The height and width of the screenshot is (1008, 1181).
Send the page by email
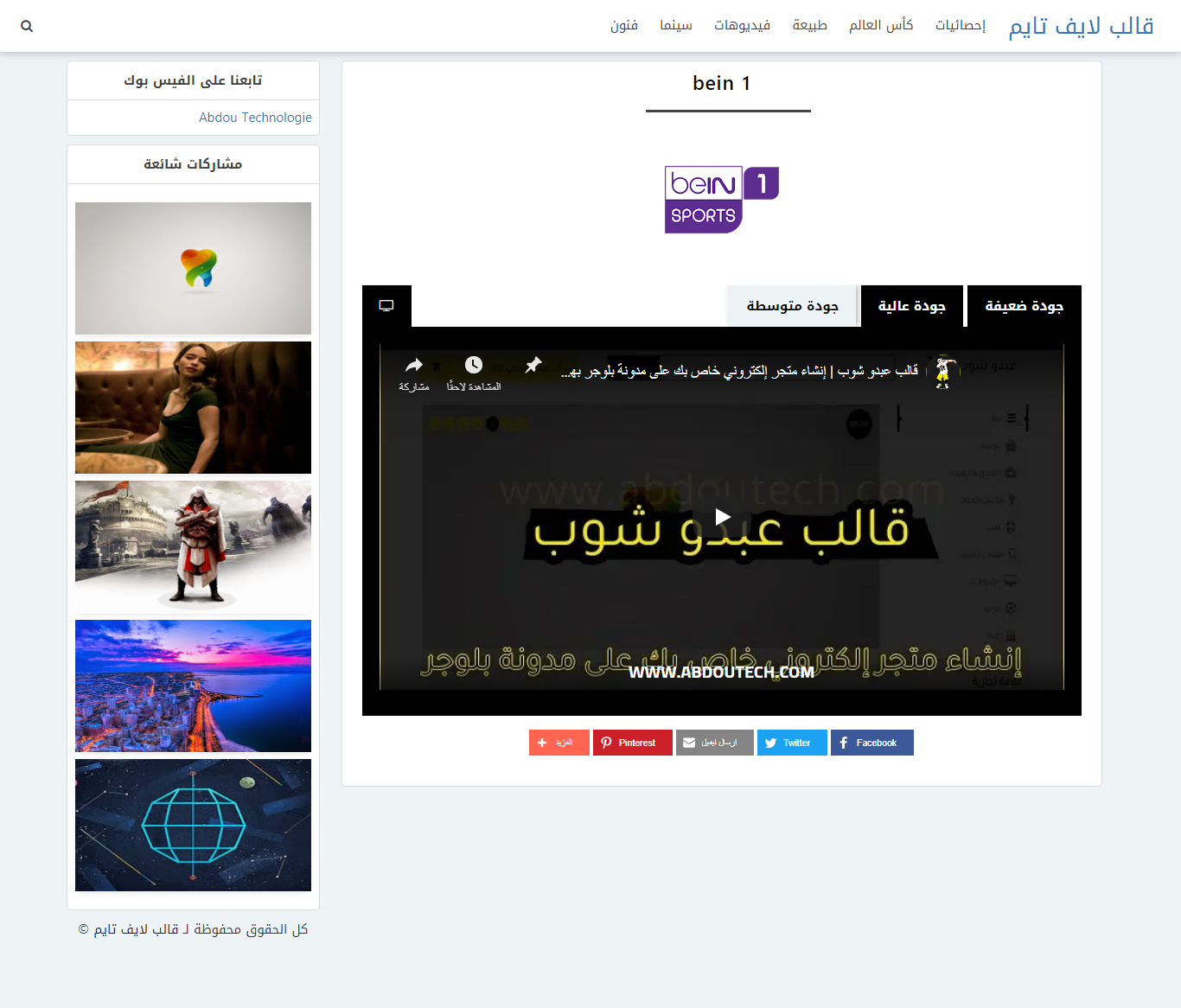click(x=715, y=743)
